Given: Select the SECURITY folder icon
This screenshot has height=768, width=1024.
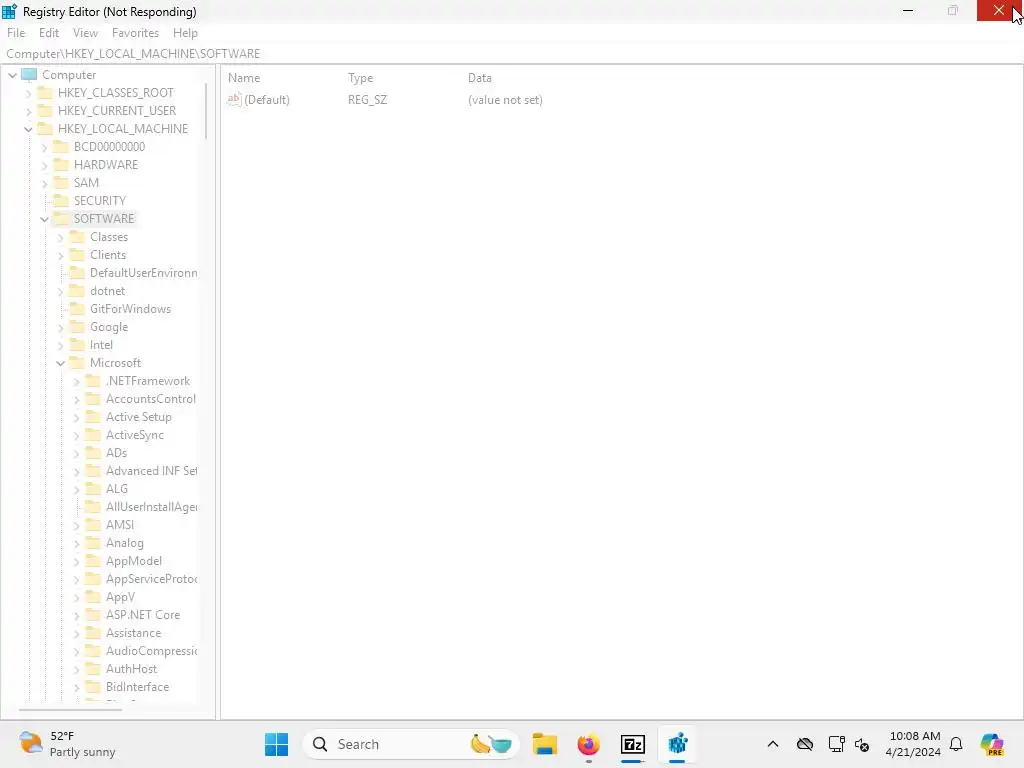Looking at the screenshot, I should click(x=61, y=200).
